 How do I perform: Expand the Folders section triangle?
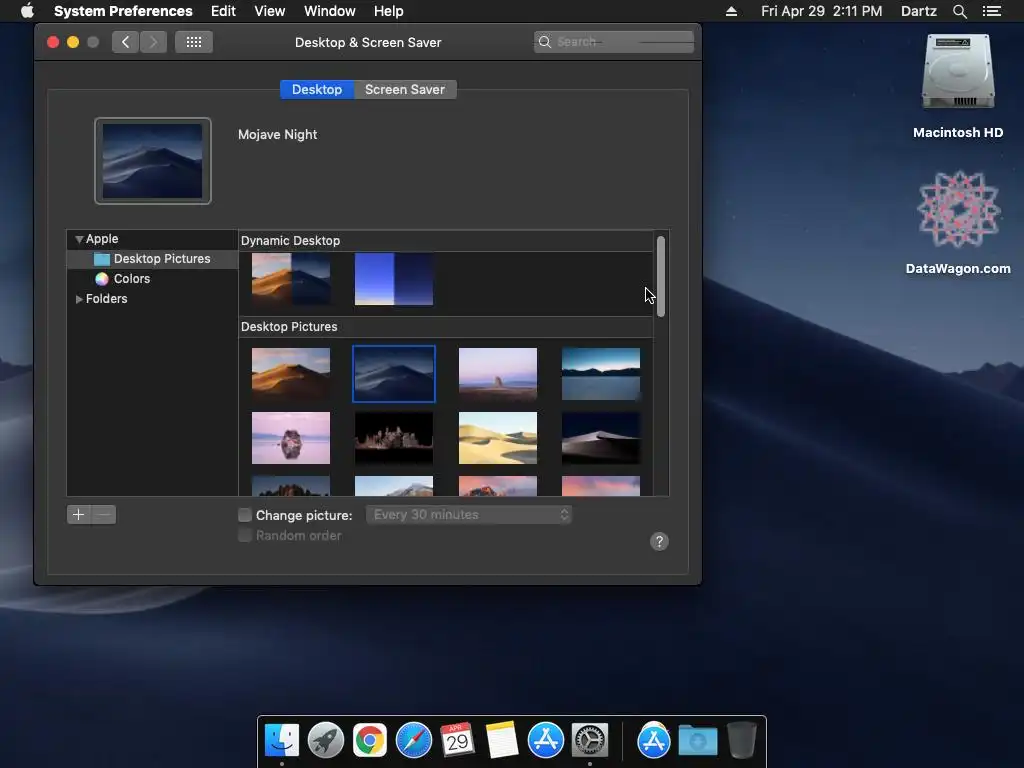(79, 299)
